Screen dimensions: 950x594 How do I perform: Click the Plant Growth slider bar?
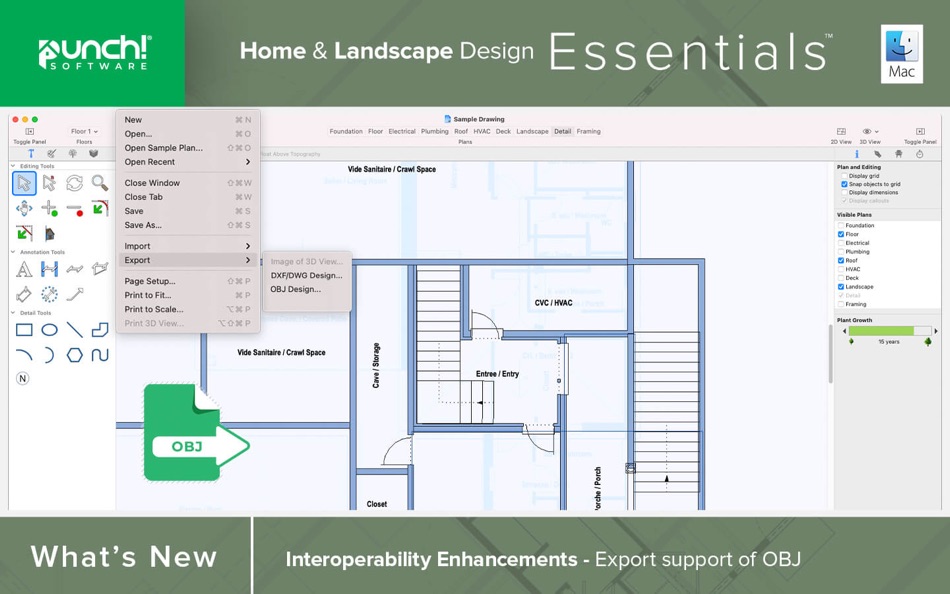pos(889,331)
